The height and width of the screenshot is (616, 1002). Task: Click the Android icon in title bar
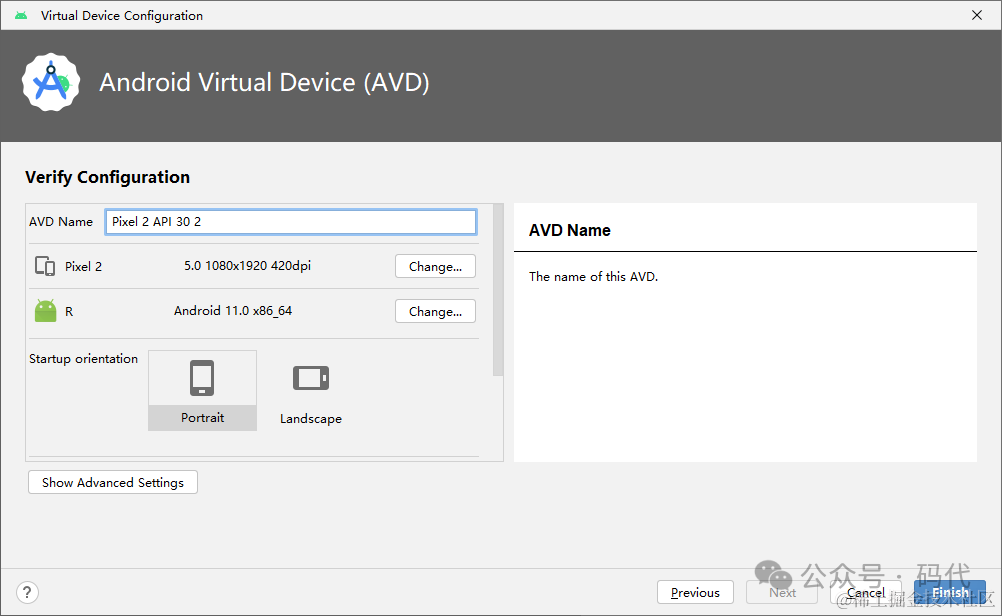(x=21, y=15)
